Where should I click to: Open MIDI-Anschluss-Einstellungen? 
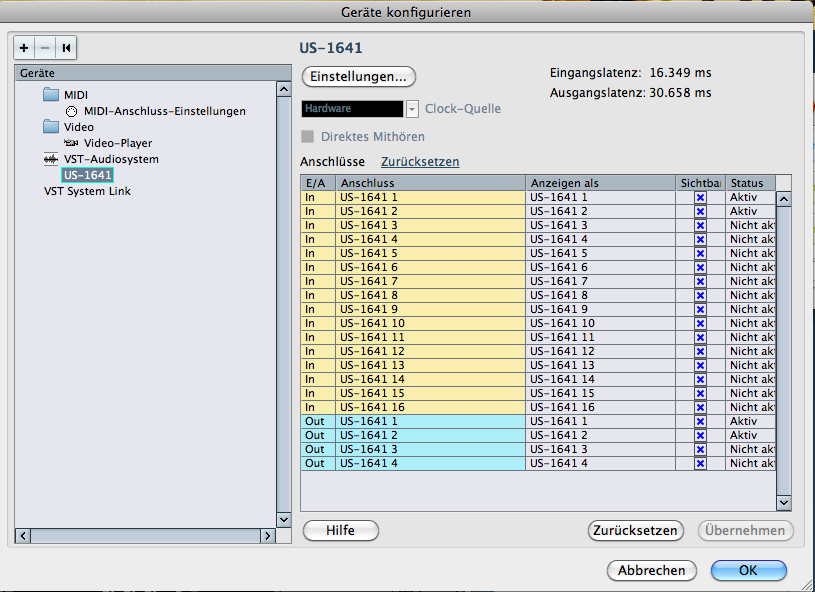[x=165, y=111]
